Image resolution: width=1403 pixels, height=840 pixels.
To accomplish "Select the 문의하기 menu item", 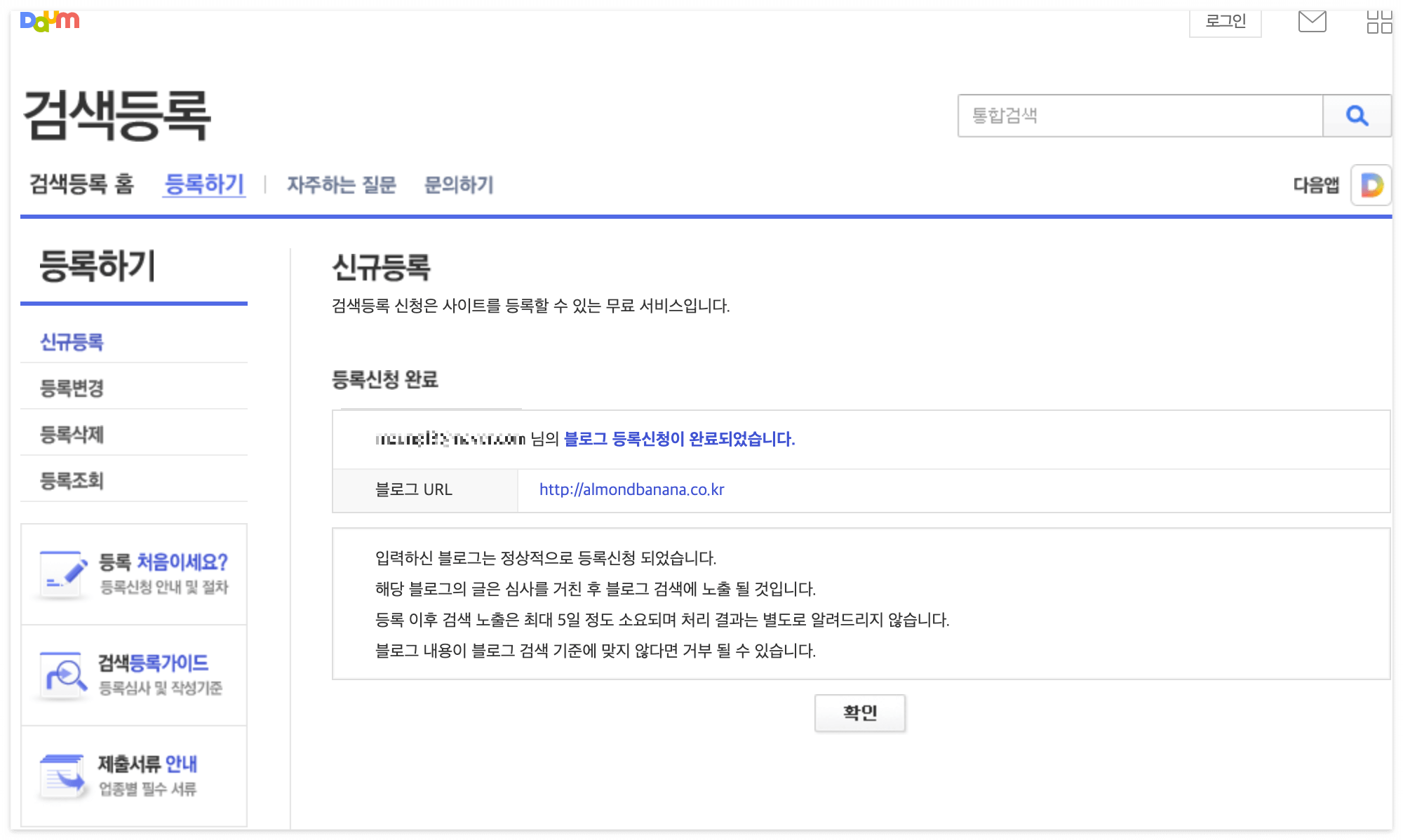I will point(459,184).
